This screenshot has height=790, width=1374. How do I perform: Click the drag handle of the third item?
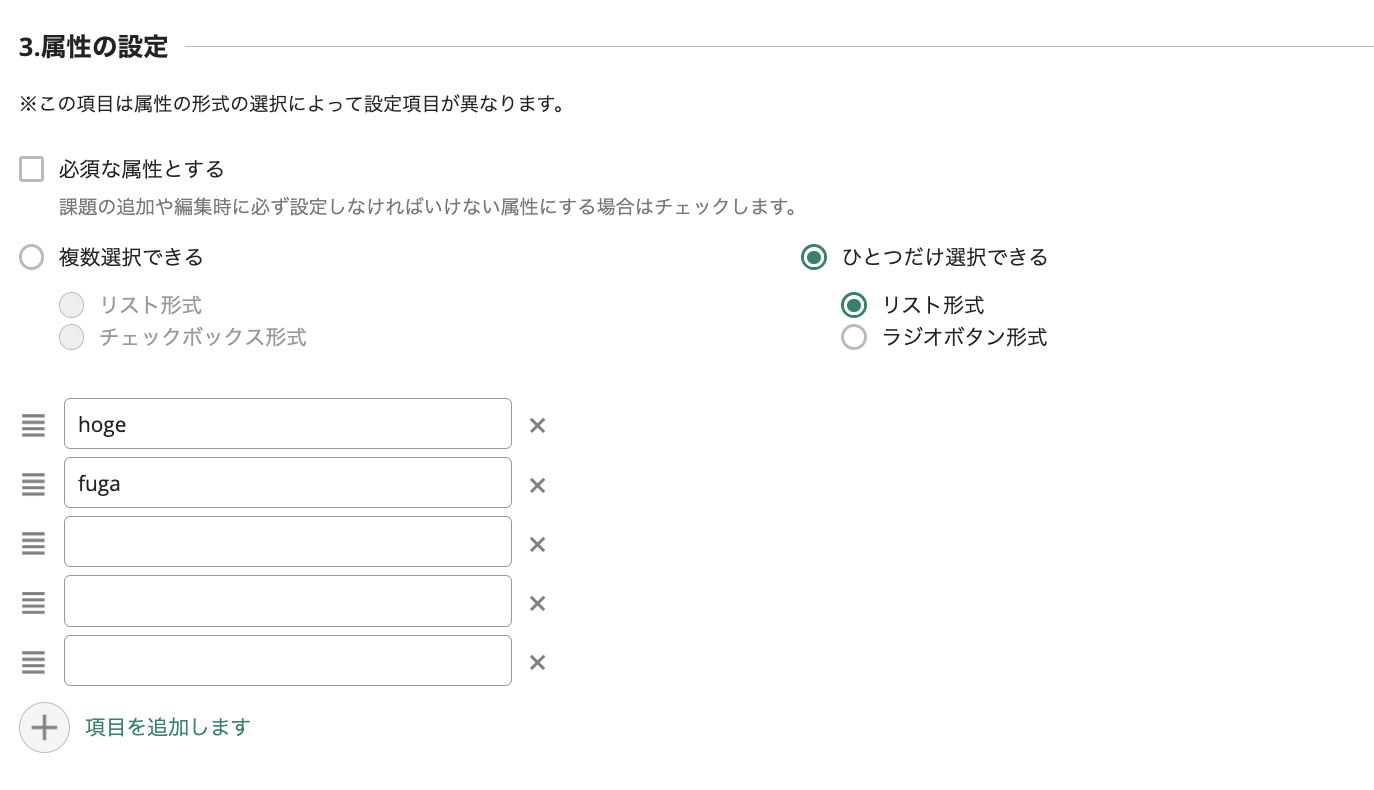click(33, 543)
